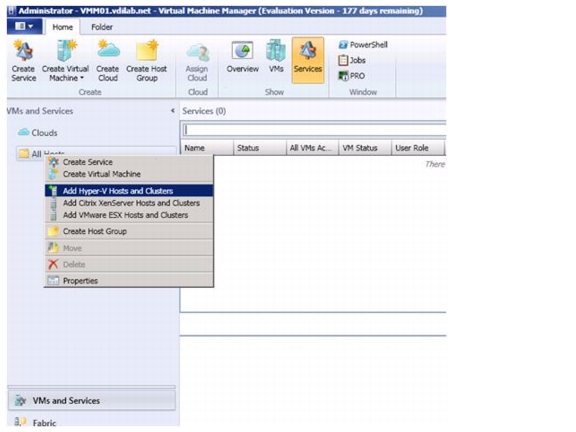Viewport: 576px width, 432px height.
Task: Open the Fabric workspace
Action: coord(91,422)
